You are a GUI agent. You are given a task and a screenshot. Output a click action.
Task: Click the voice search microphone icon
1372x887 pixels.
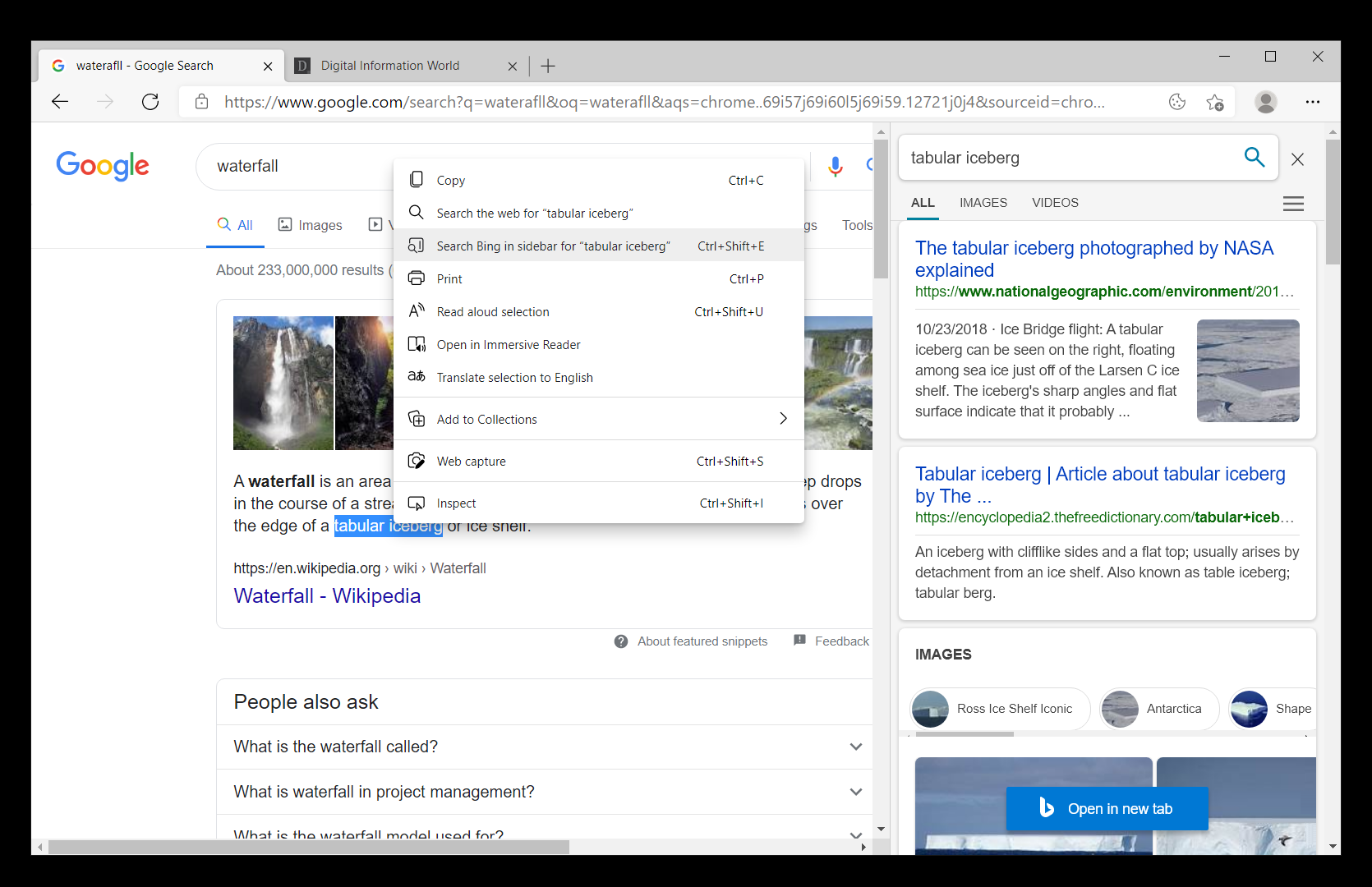point(836,167)
